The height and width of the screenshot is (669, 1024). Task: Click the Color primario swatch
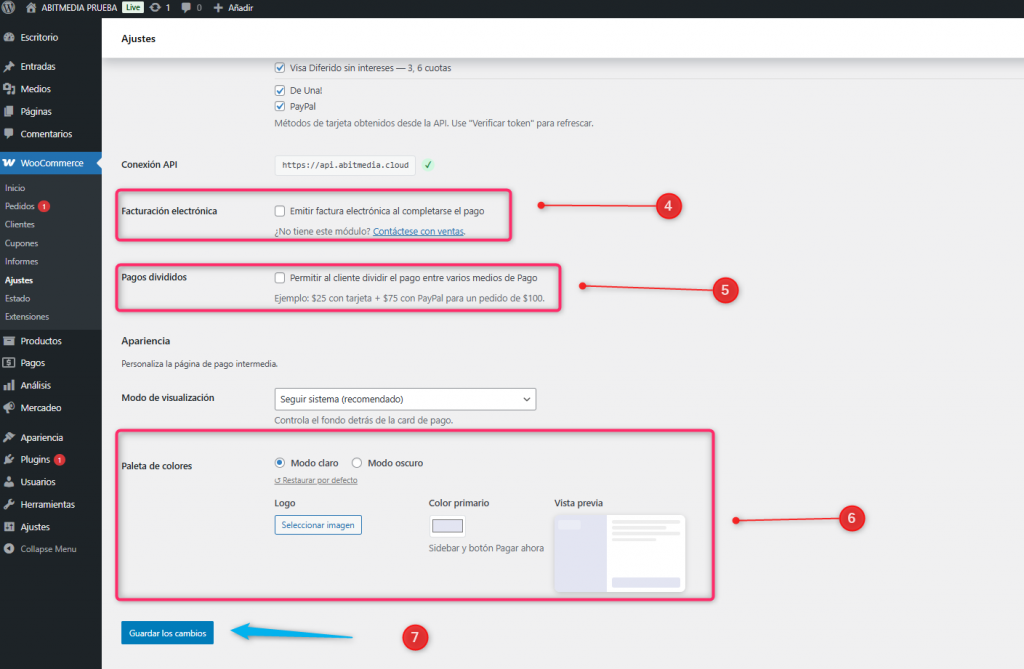click(447, 526)
